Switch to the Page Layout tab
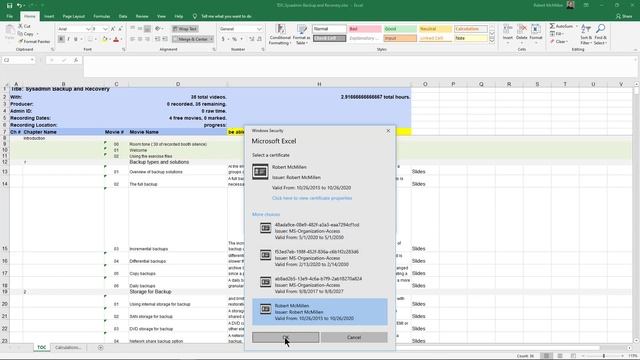 (73, 16)
